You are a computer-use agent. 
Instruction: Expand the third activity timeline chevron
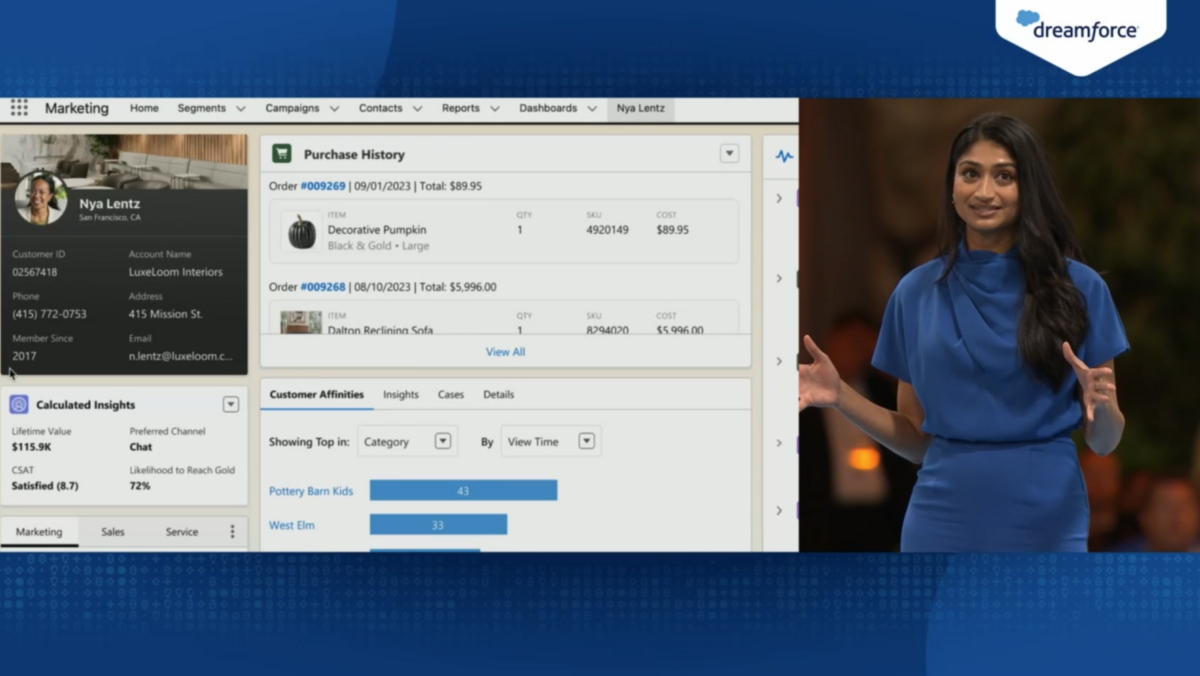pyautogui.click(x=779, y=361)
